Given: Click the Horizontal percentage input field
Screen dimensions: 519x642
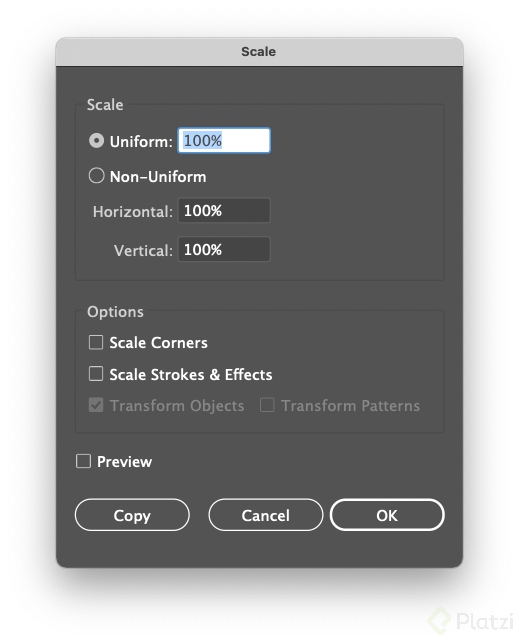Looking at the screenshot, I should pos(224,210).
